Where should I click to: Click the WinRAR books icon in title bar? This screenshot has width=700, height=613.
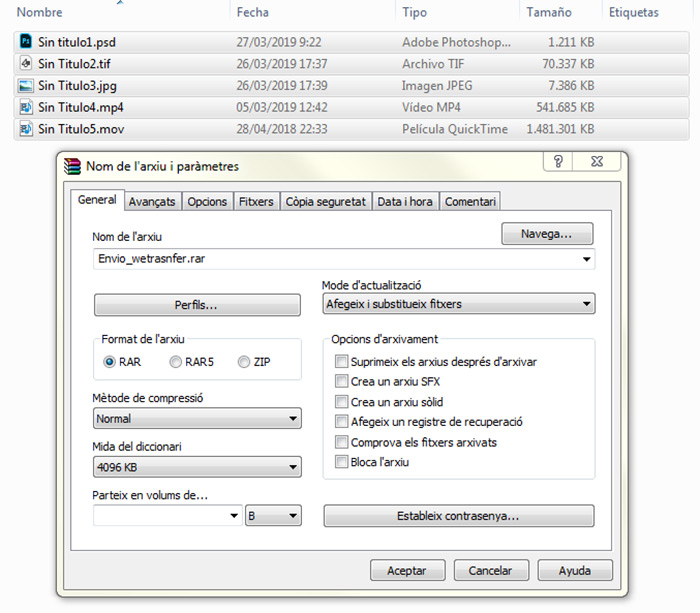tap(72, 166)
